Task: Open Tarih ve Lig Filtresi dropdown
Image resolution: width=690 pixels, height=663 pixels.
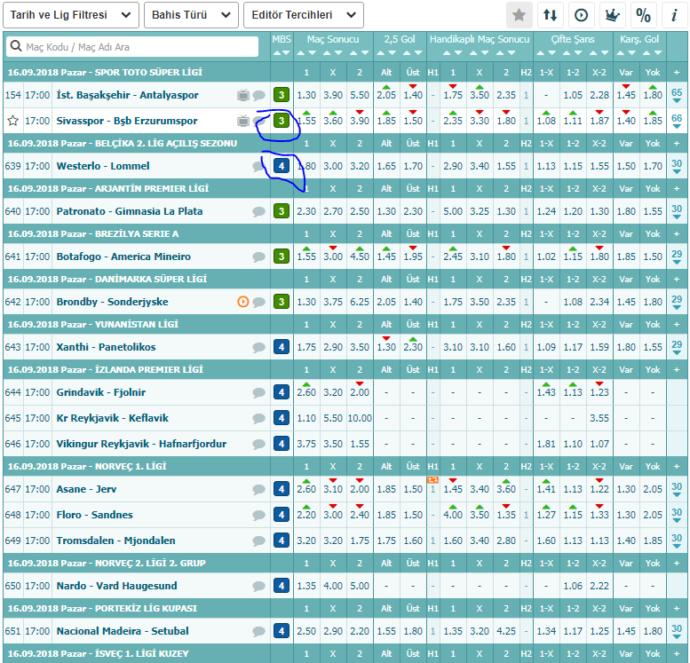Action: tap(71, 15)
